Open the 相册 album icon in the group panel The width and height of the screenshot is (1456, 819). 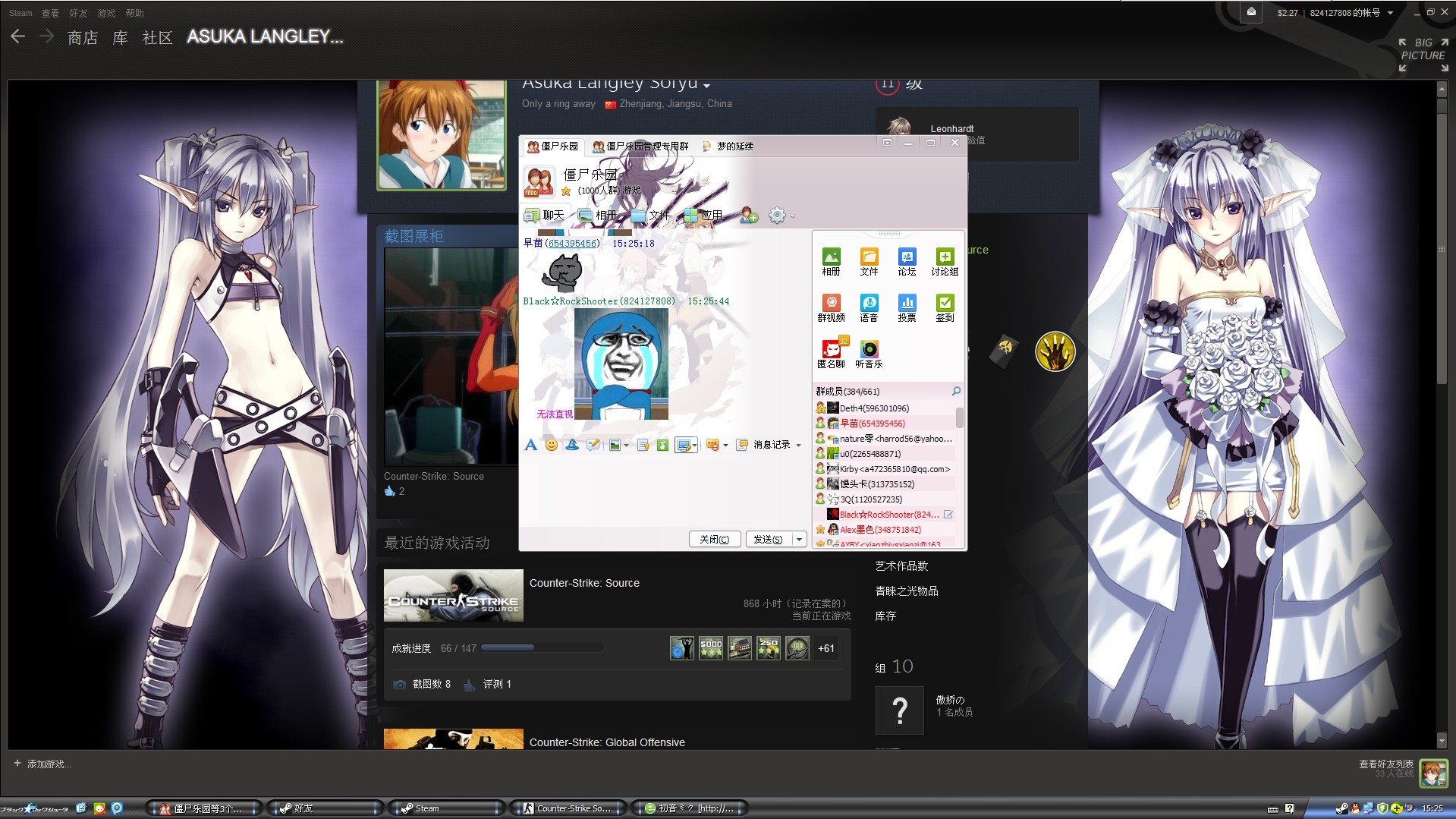831,262
